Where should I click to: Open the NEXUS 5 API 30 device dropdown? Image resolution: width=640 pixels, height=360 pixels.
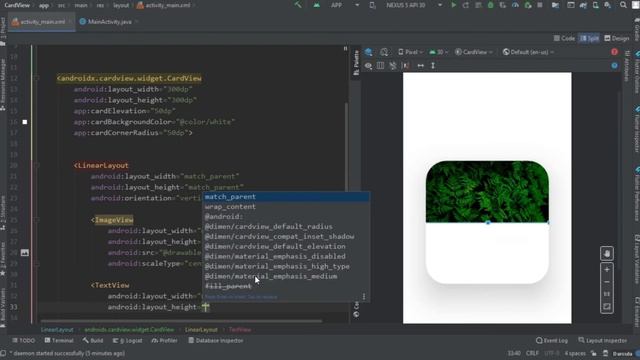pos(413,5)
